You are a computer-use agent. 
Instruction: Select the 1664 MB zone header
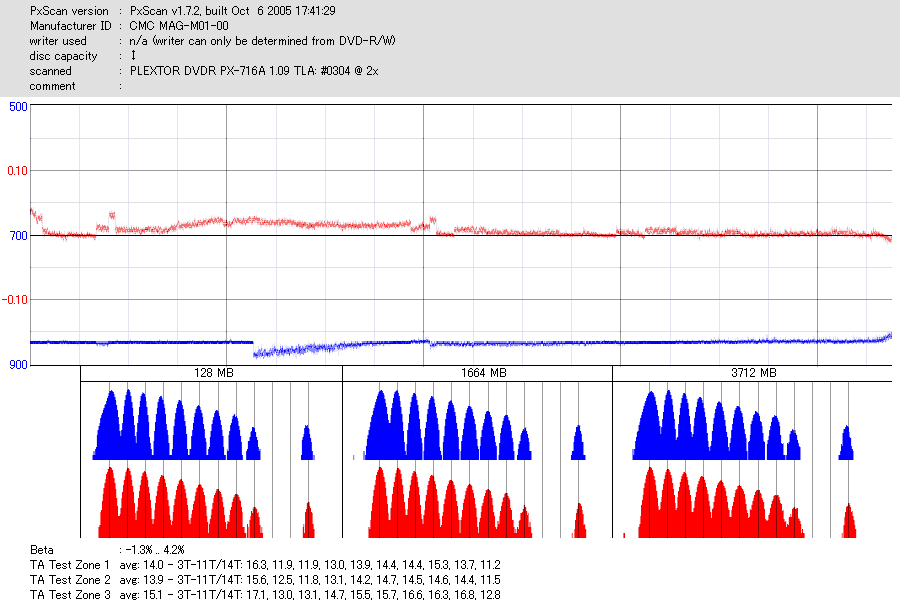pyautogui.click(x=478, y=373)
